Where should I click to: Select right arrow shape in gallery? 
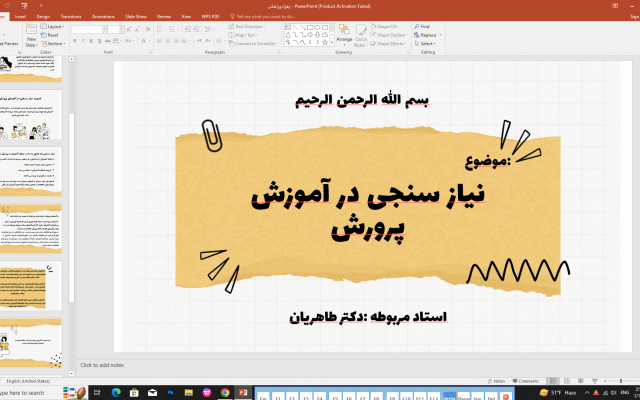[310, 35]
